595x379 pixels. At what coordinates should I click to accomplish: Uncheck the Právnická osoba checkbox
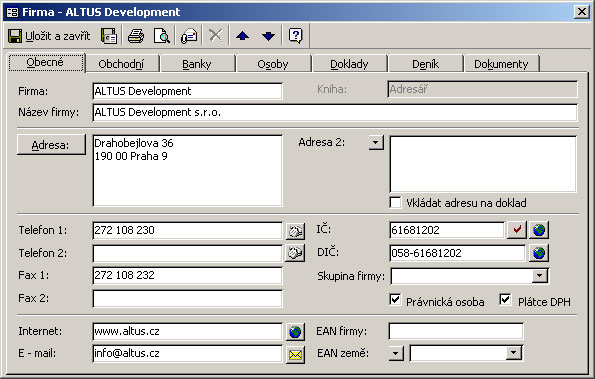tap(395, 300)
